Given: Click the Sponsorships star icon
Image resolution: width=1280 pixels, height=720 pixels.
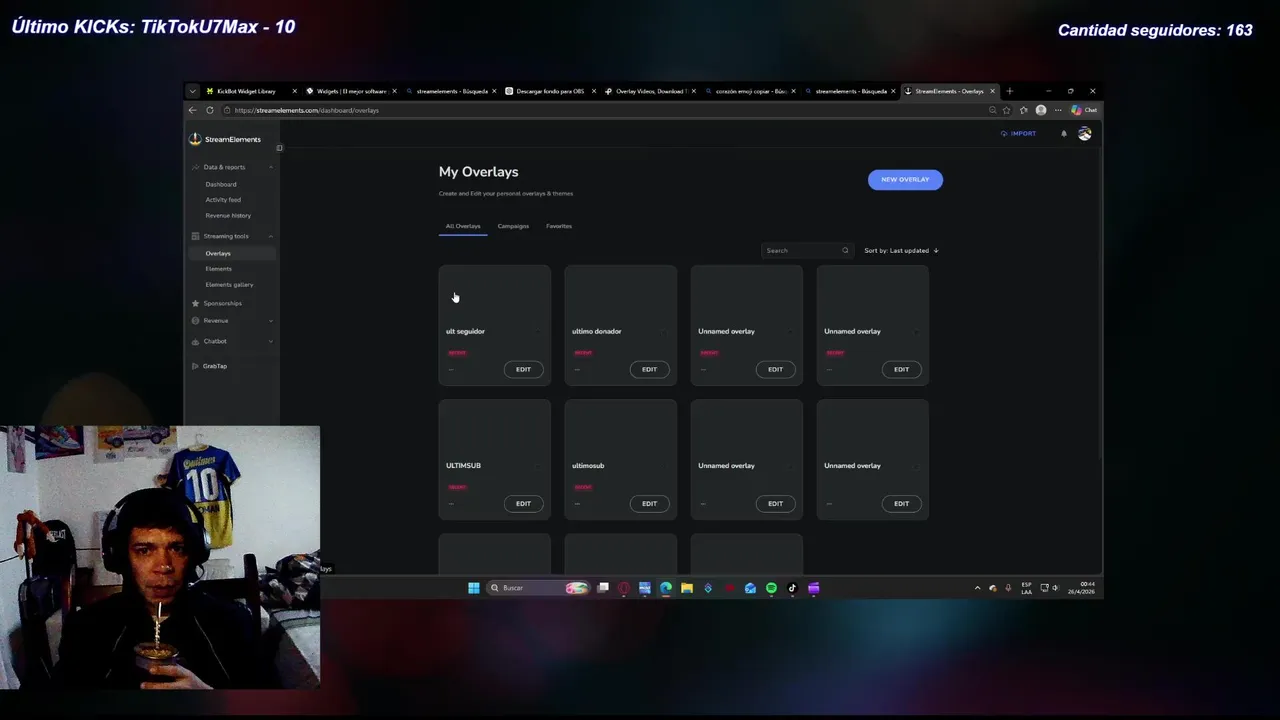Looking at the screenshot, I should tap(195, 303).
